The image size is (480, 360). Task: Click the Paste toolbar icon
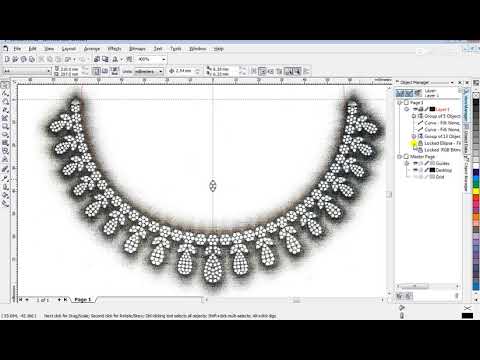tap(58, 59)
